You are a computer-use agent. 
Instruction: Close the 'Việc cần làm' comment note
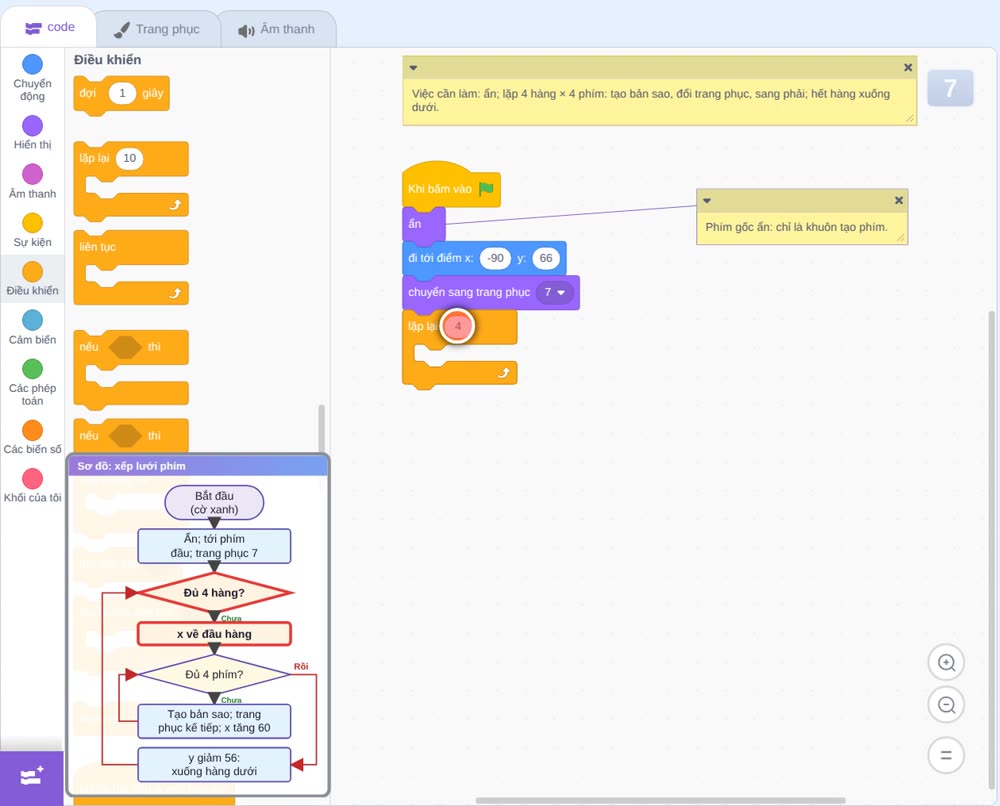tap(908, 68)
